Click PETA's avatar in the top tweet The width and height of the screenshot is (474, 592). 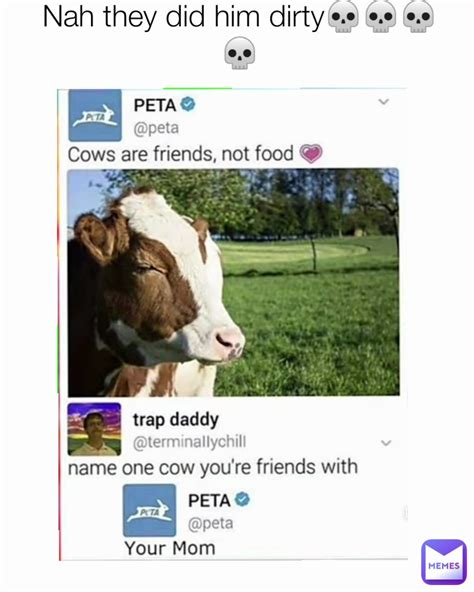click(x=95, y=115)
